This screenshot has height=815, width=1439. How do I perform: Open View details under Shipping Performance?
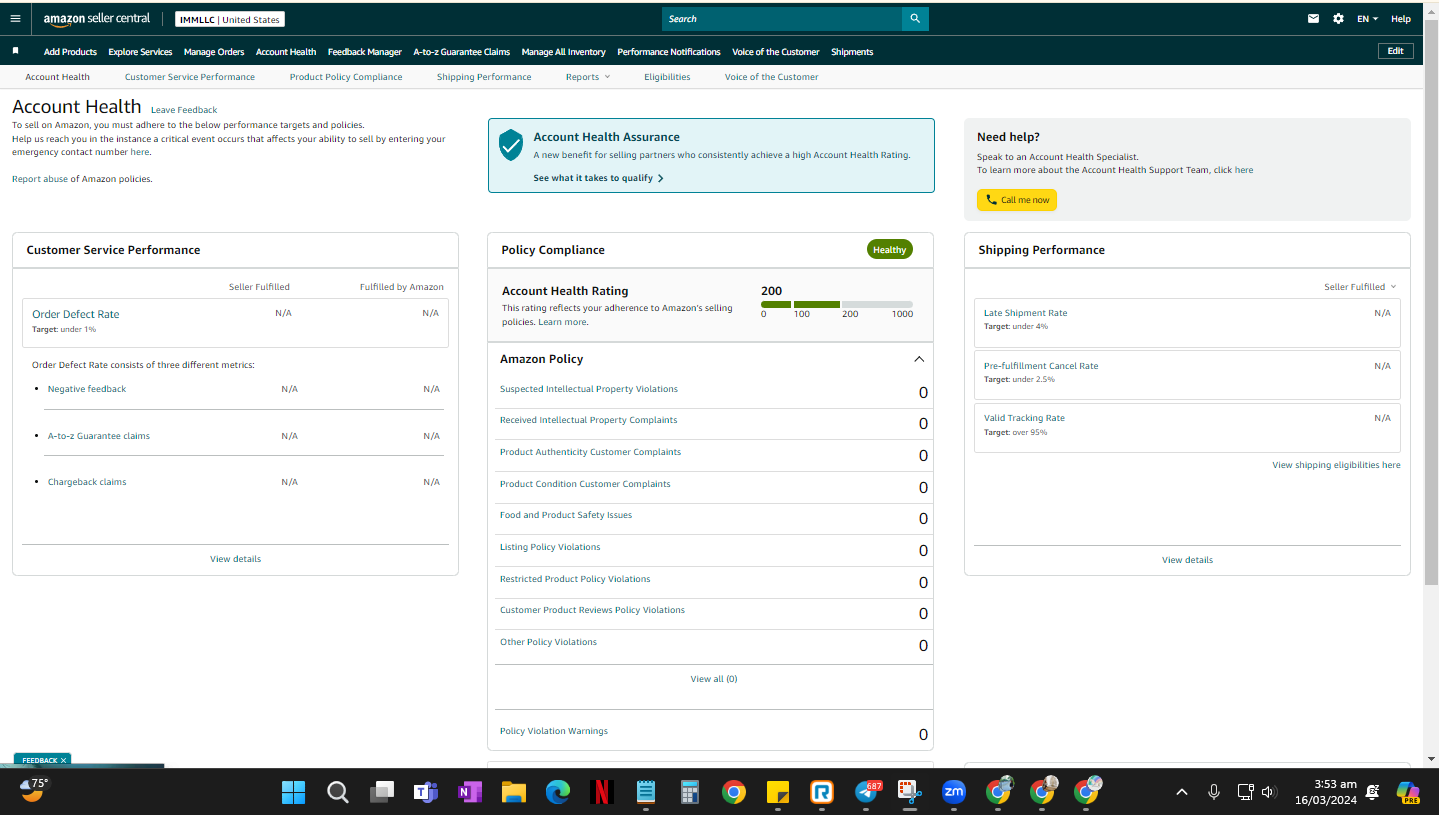(x=1188, y=560)
